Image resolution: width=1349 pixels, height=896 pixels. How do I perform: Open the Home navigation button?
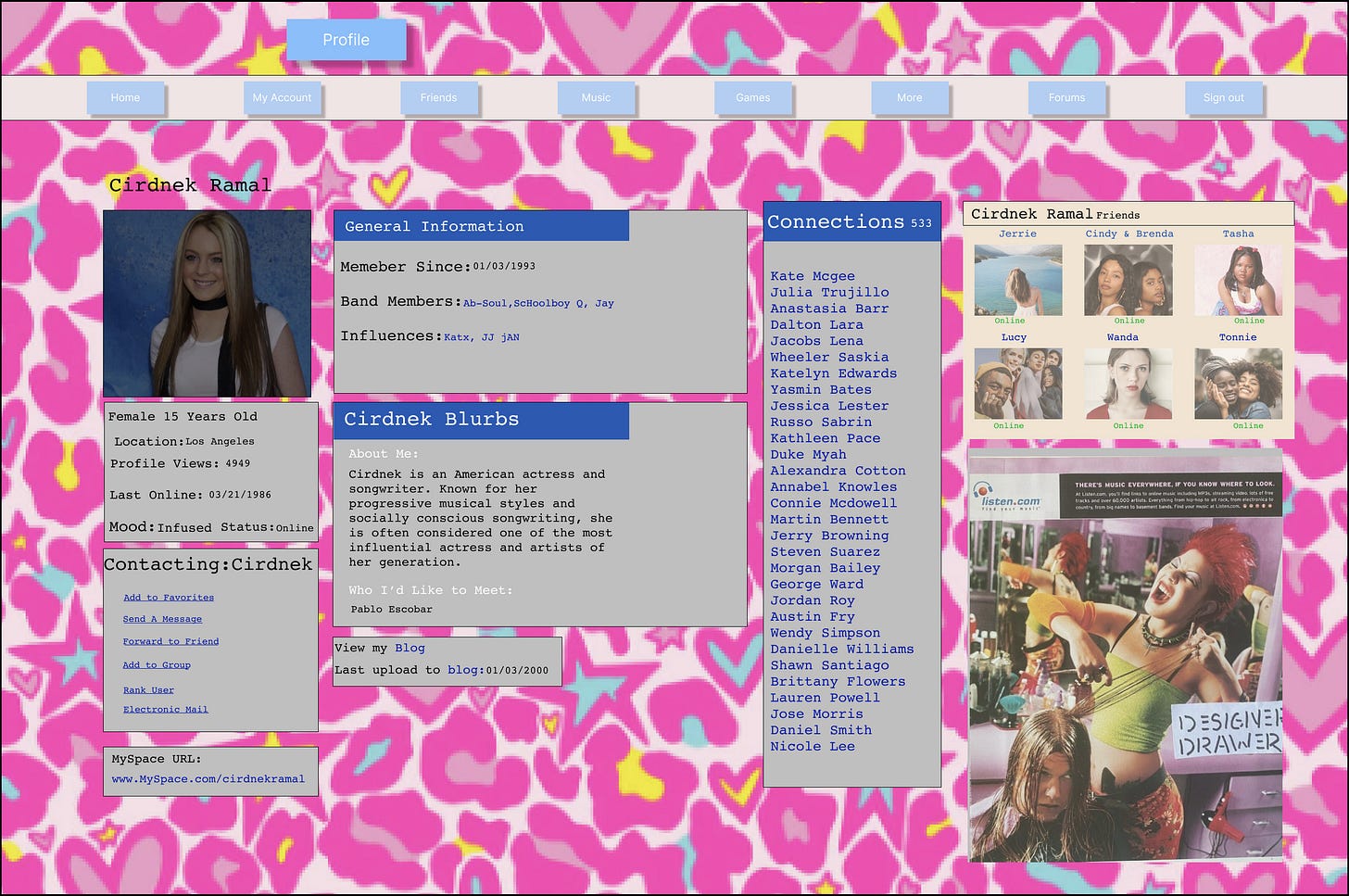click(126, 97)
